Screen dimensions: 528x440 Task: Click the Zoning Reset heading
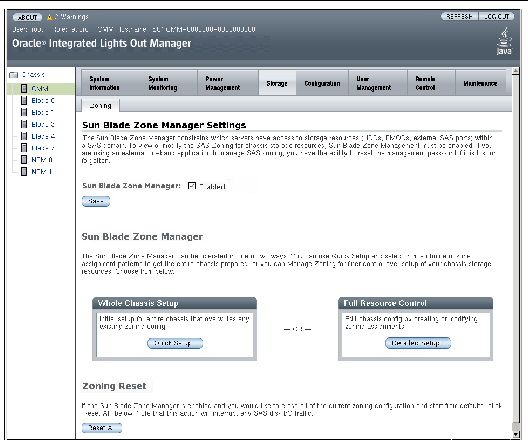point(114,386)
